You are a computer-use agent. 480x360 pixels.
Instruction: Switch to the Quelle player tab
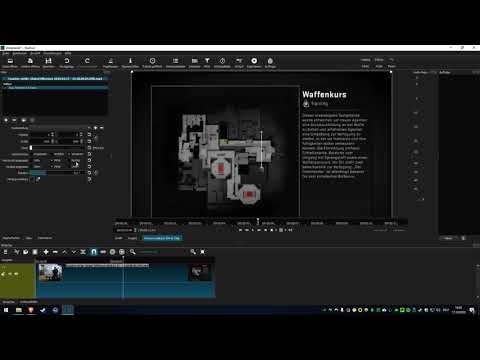[x=119, y=238]
